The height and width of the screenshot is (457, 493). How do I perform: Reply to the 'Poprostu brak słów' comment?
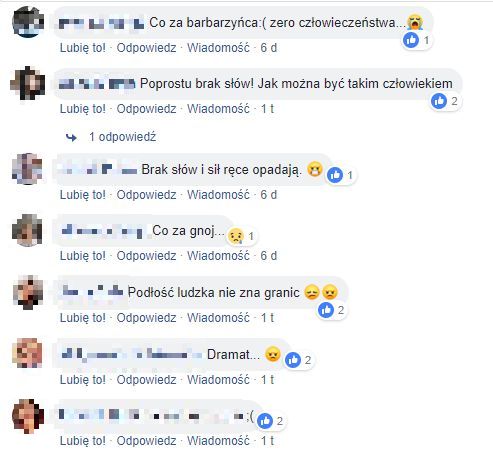coord(146,109)
